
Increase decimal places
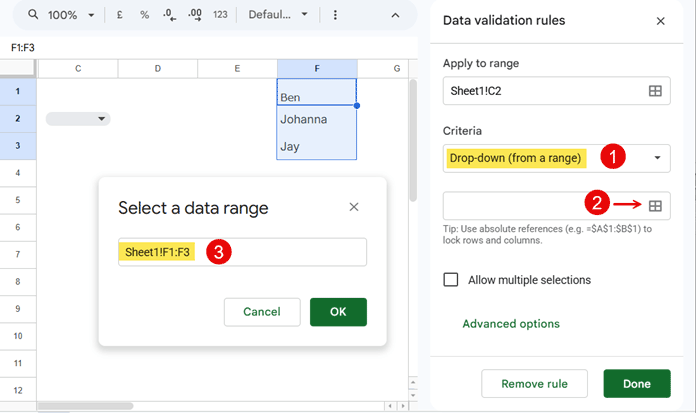coord(195,15)
